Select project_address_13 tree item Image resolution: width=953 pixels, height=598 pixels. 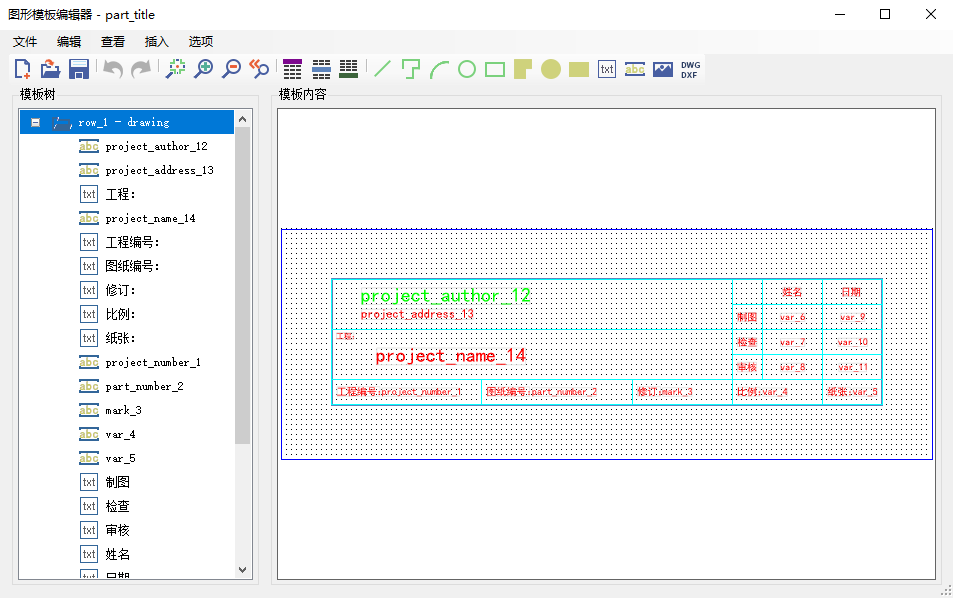coord(159,170)
